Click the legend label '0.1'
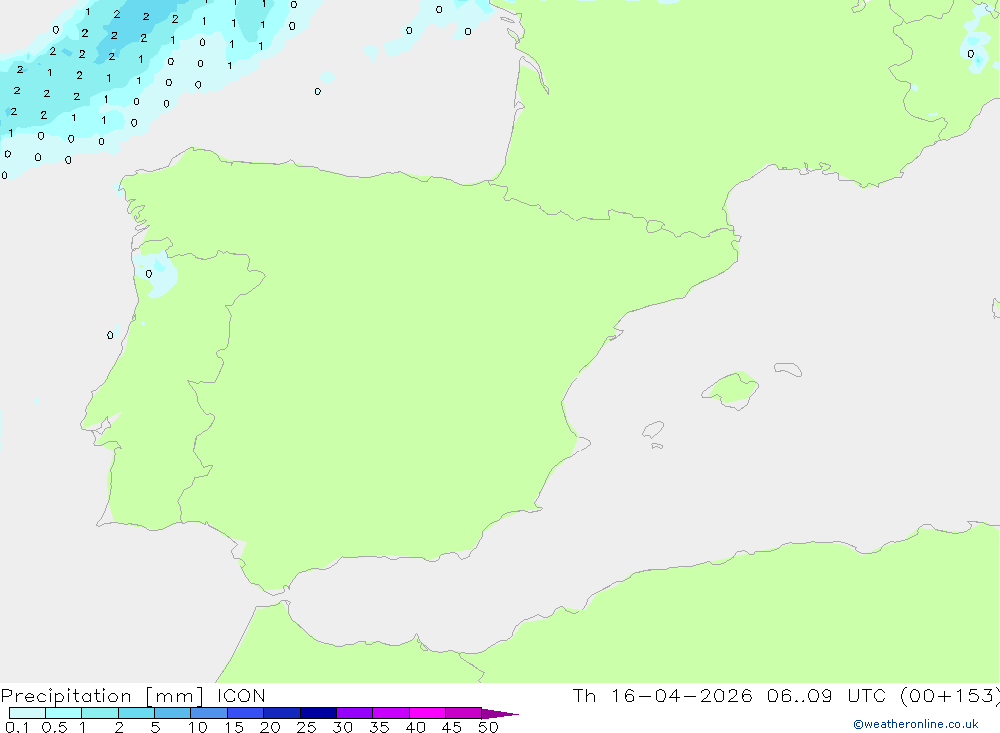The height and width of the screenshot is (733, 1000). pos(17,727)
